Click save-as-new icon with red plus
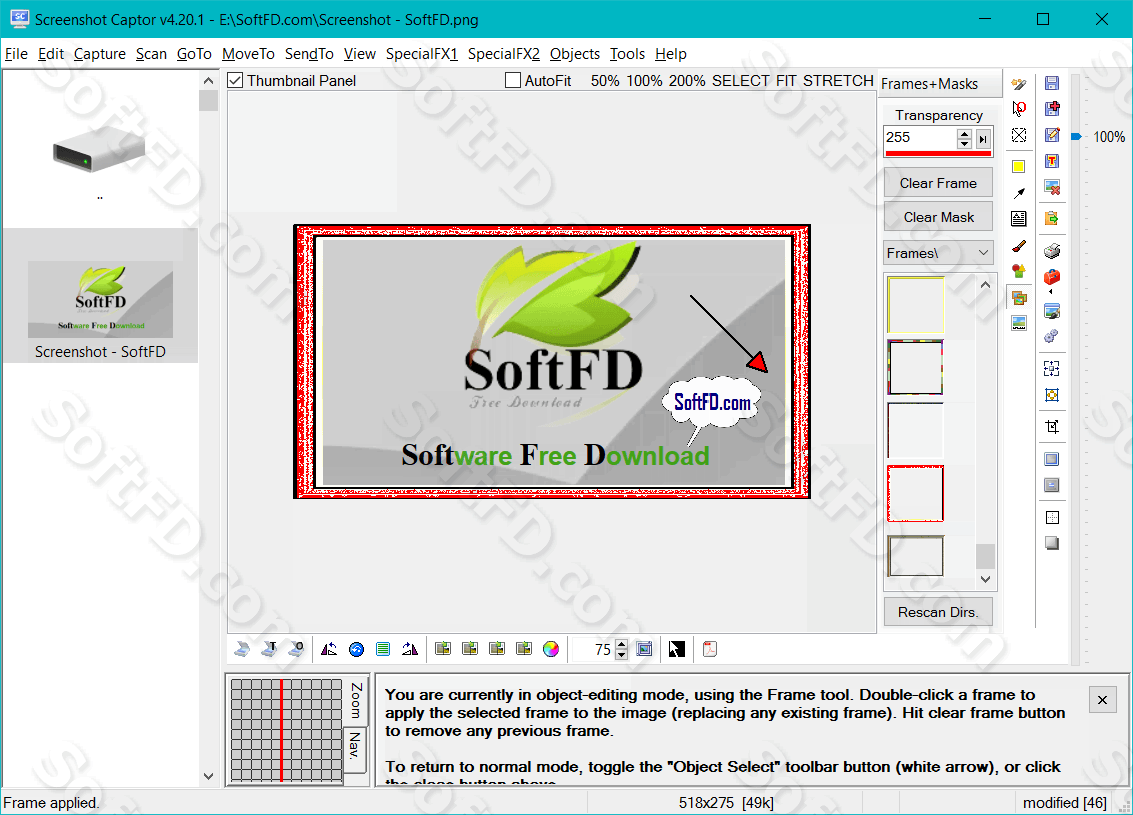 pos(1052,108)
